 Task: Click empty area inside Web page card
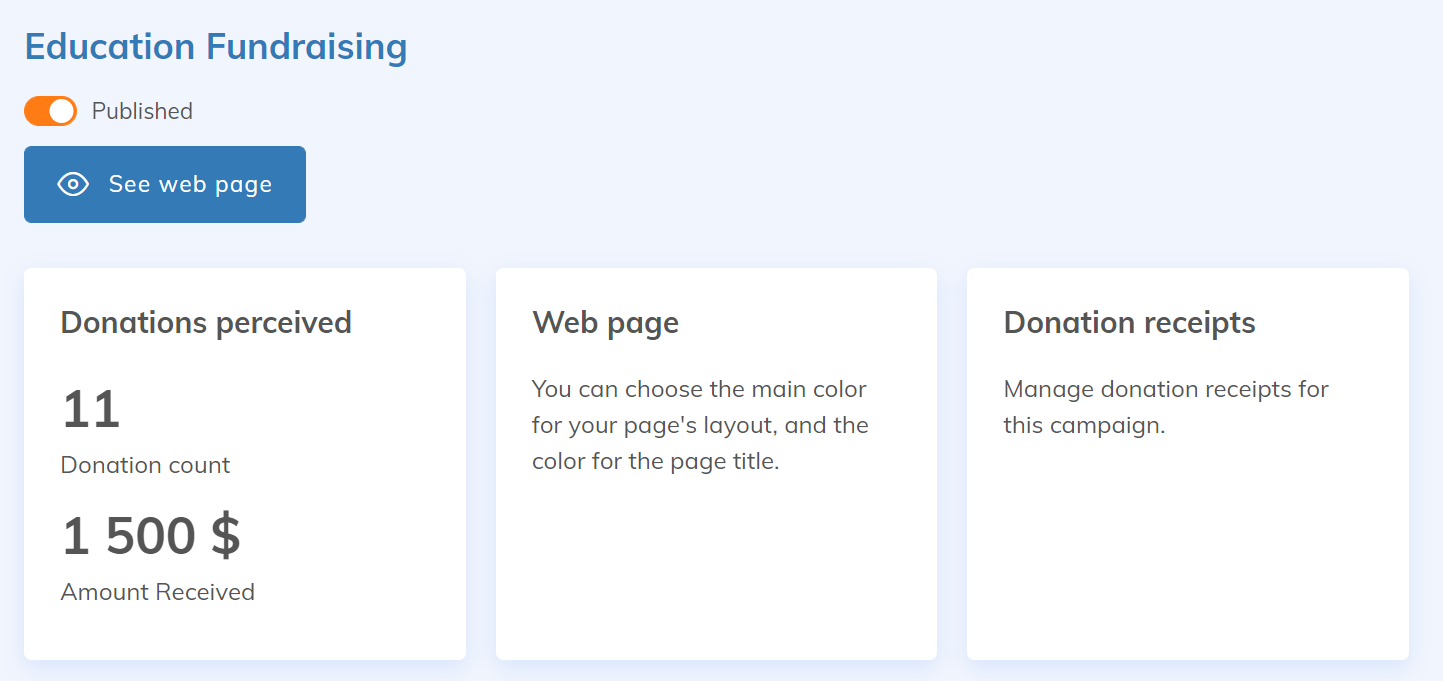(x=715, y=570)
